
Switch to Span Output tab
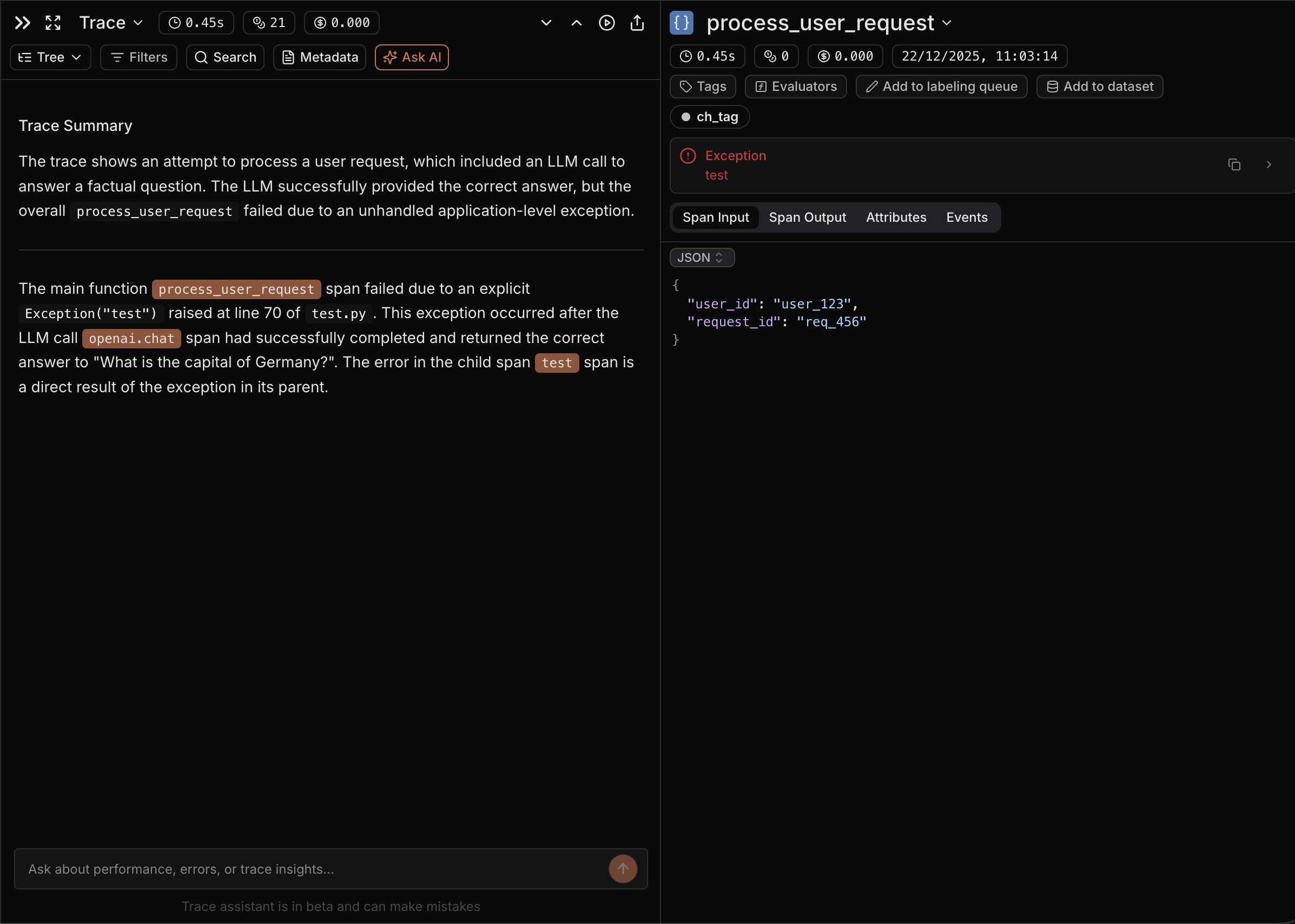click(x=807, y=217)
